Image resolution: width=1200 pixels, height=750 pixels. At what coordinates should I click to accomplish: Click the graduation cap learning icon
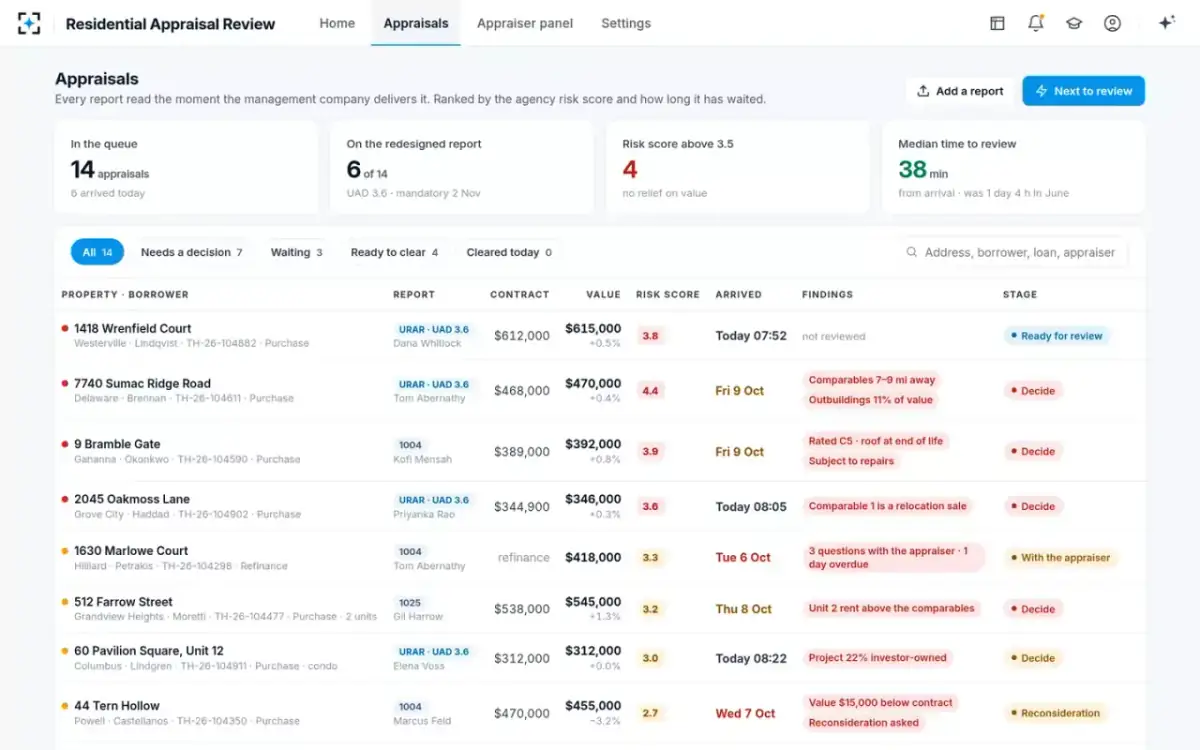click(1074, 23)
